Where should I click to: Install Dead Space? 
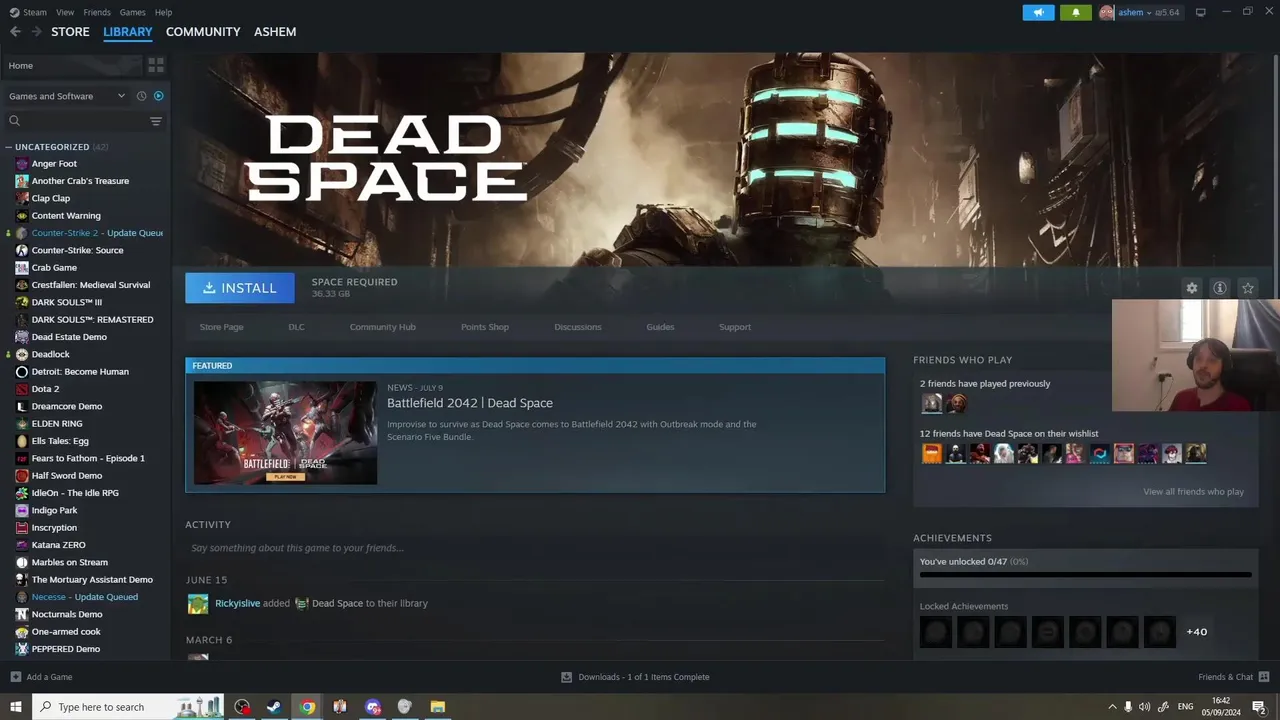(x=240, y=288)
